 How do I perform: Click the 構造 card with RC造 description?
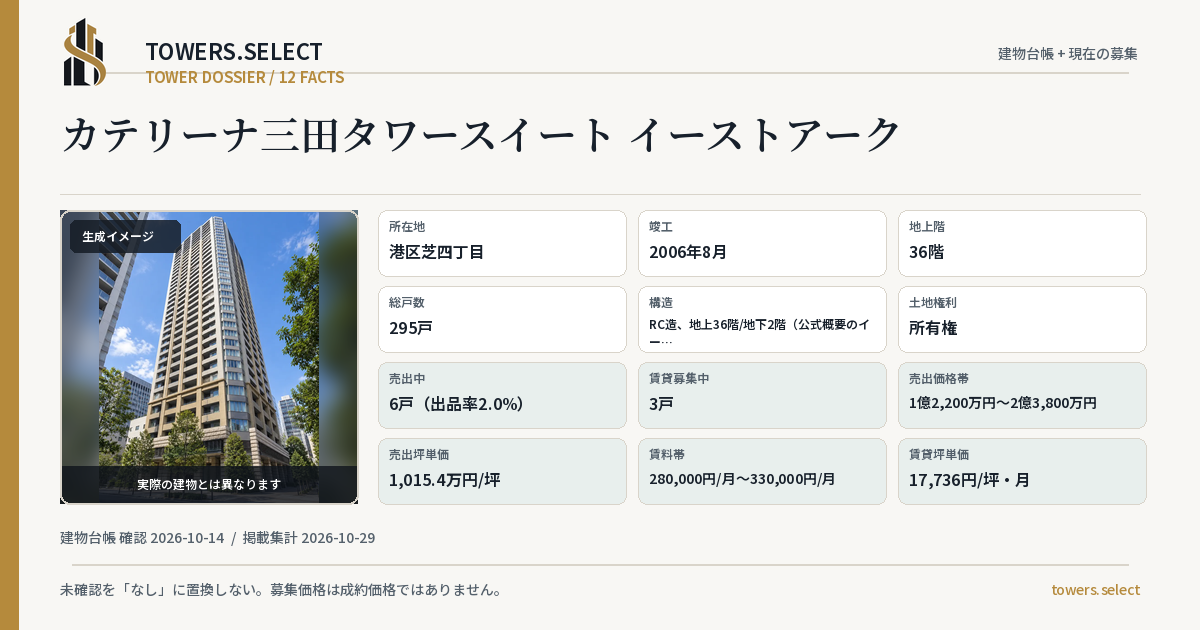coord(762,319)
